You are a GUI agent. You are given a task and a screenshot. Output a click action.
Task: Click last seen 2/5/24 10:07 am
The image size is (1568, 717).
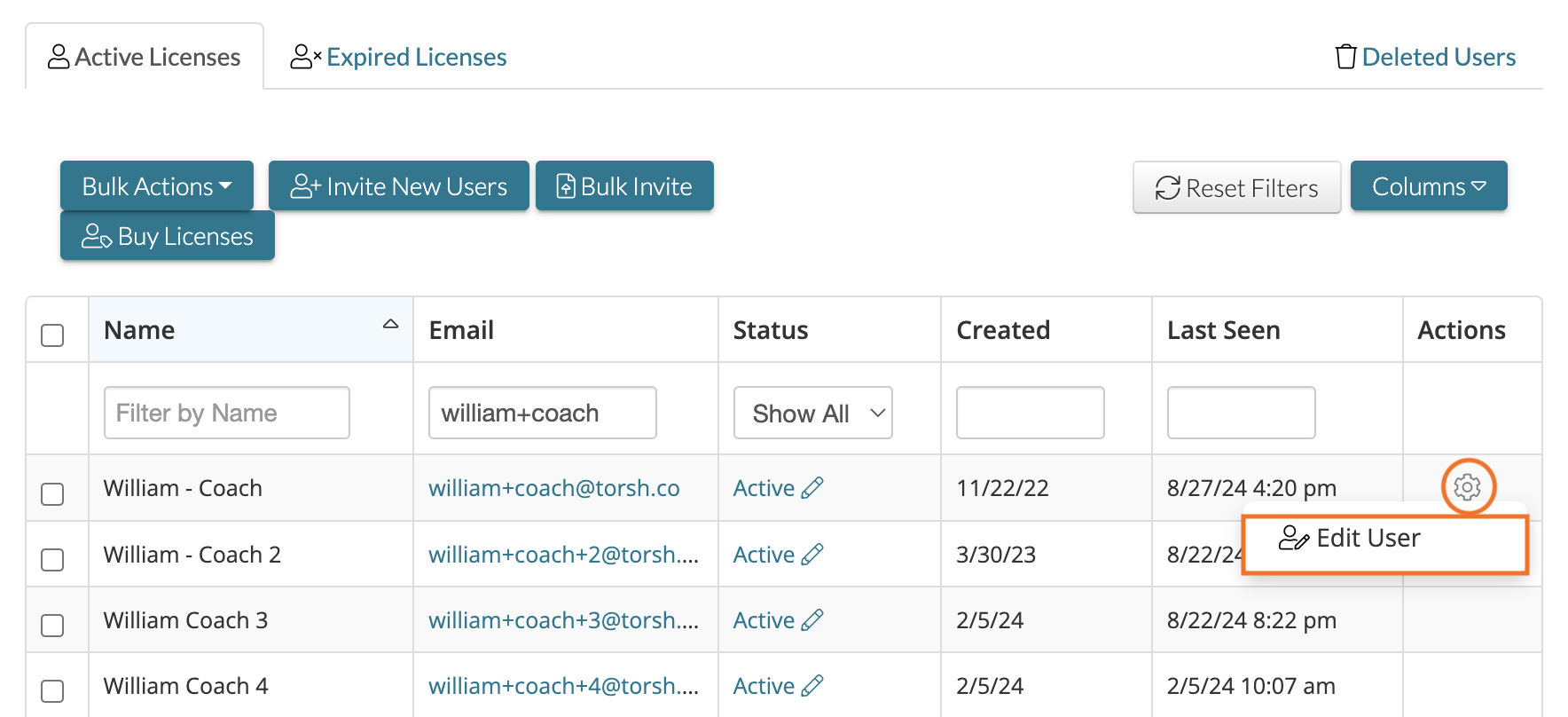tap(1251, 686)
